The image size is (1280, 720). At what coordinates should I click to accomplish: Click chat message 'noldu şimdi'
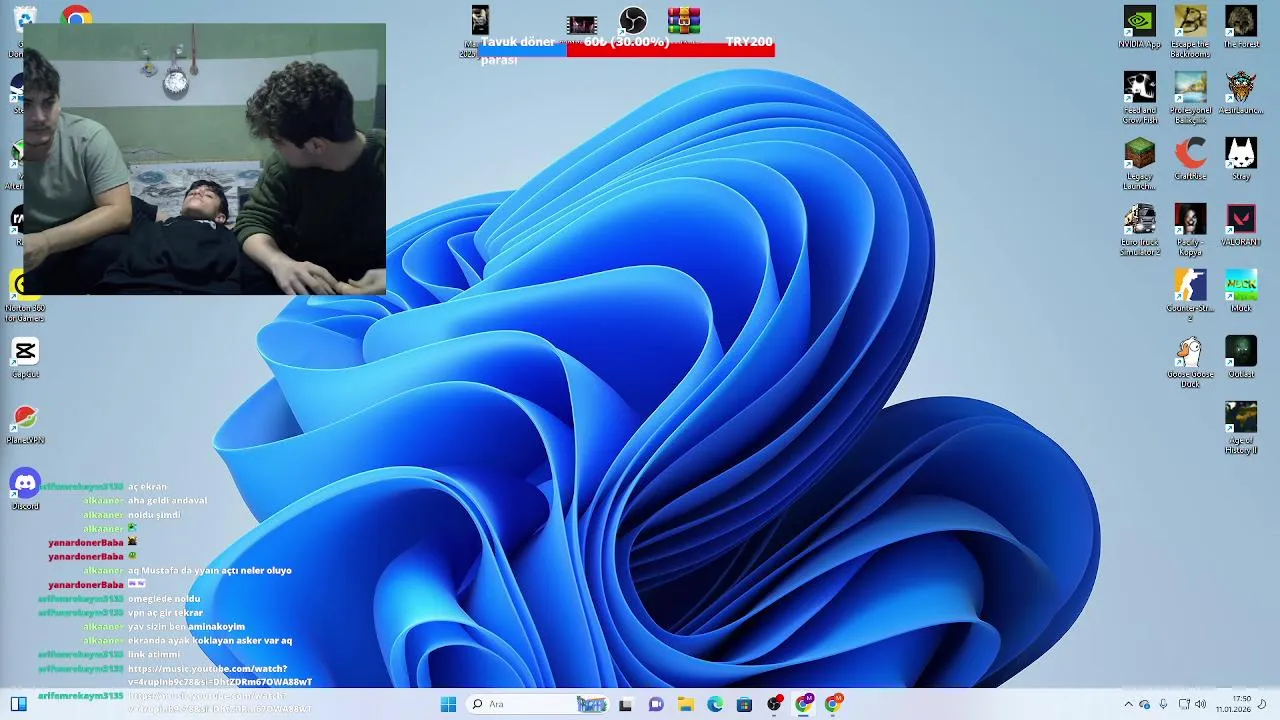(x=154, y=514)
